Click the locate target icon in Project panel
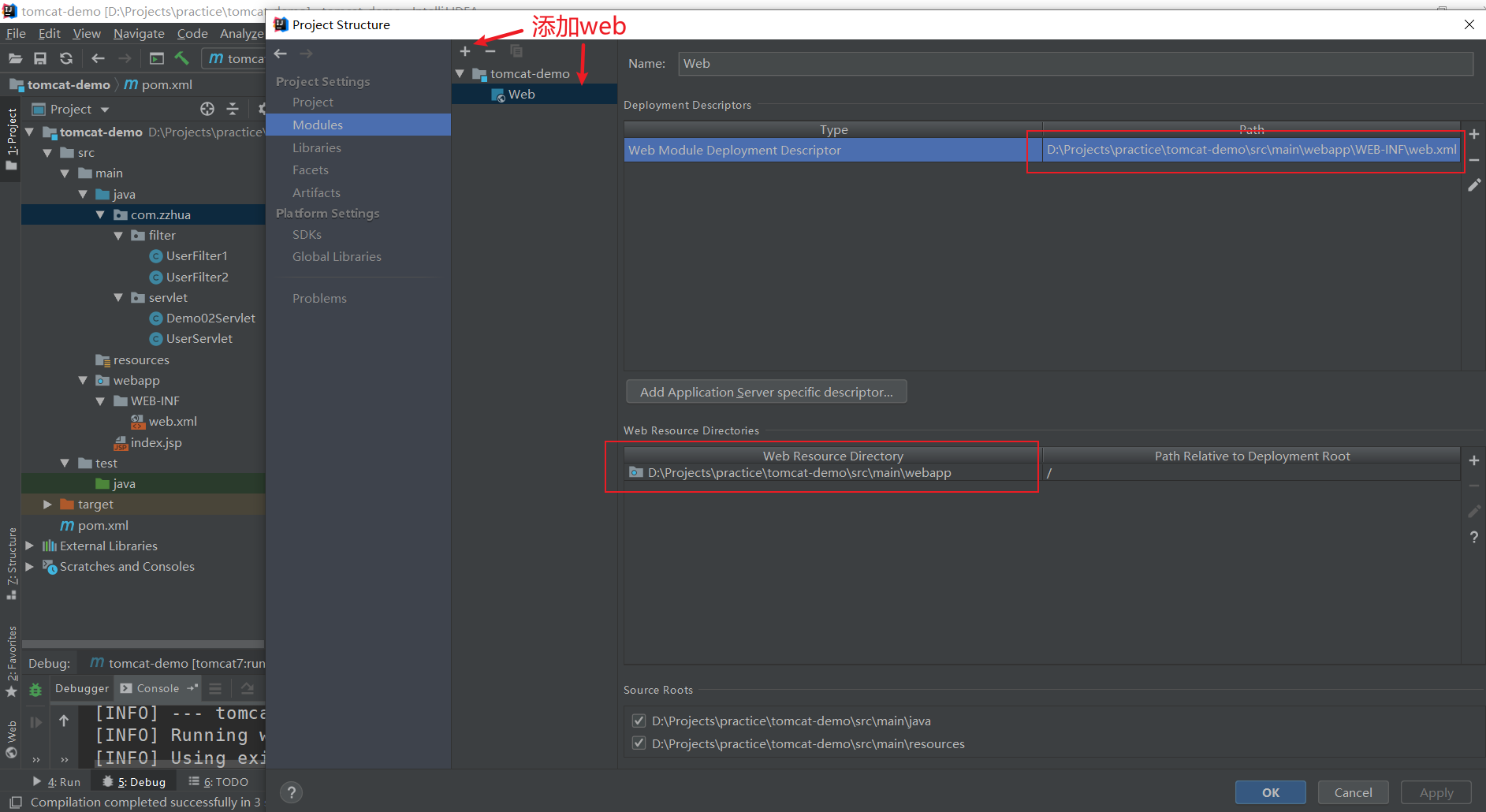This screenshot has height=812, width=1486. click(x=207, y=109)
